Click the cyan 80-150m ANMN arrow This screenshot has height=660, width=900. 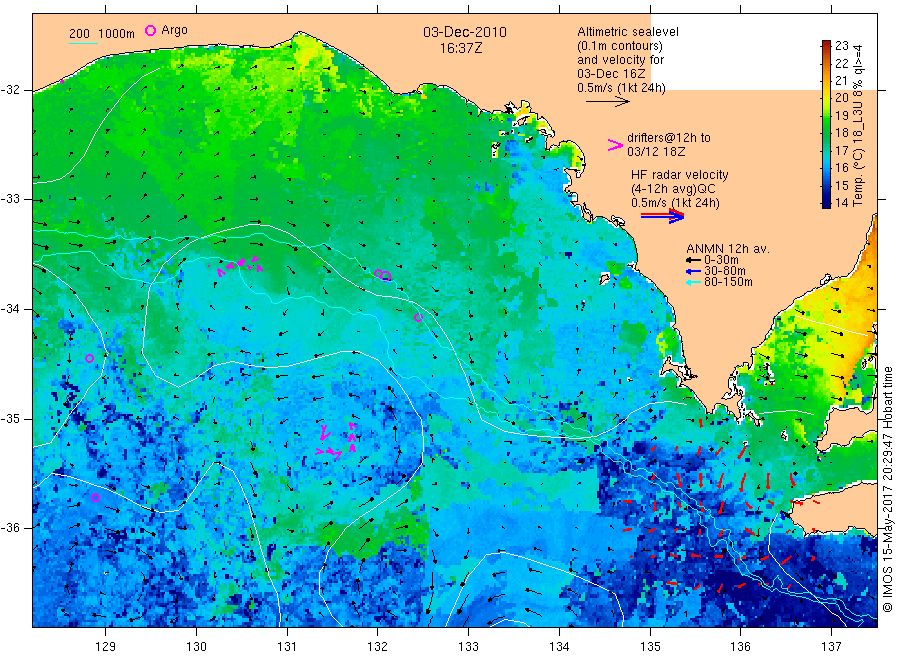click(x=693, y=282)
